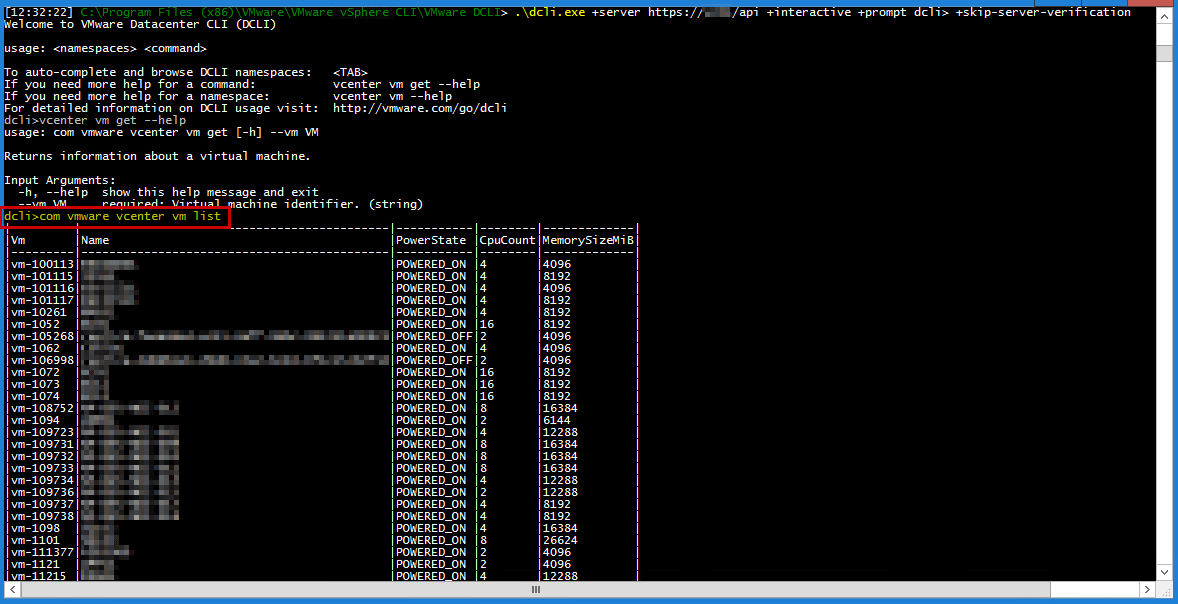This screenshot has height=604, width=1178.
Task: Click the vertical scrollbar thumb
Action: [1164, 53]
